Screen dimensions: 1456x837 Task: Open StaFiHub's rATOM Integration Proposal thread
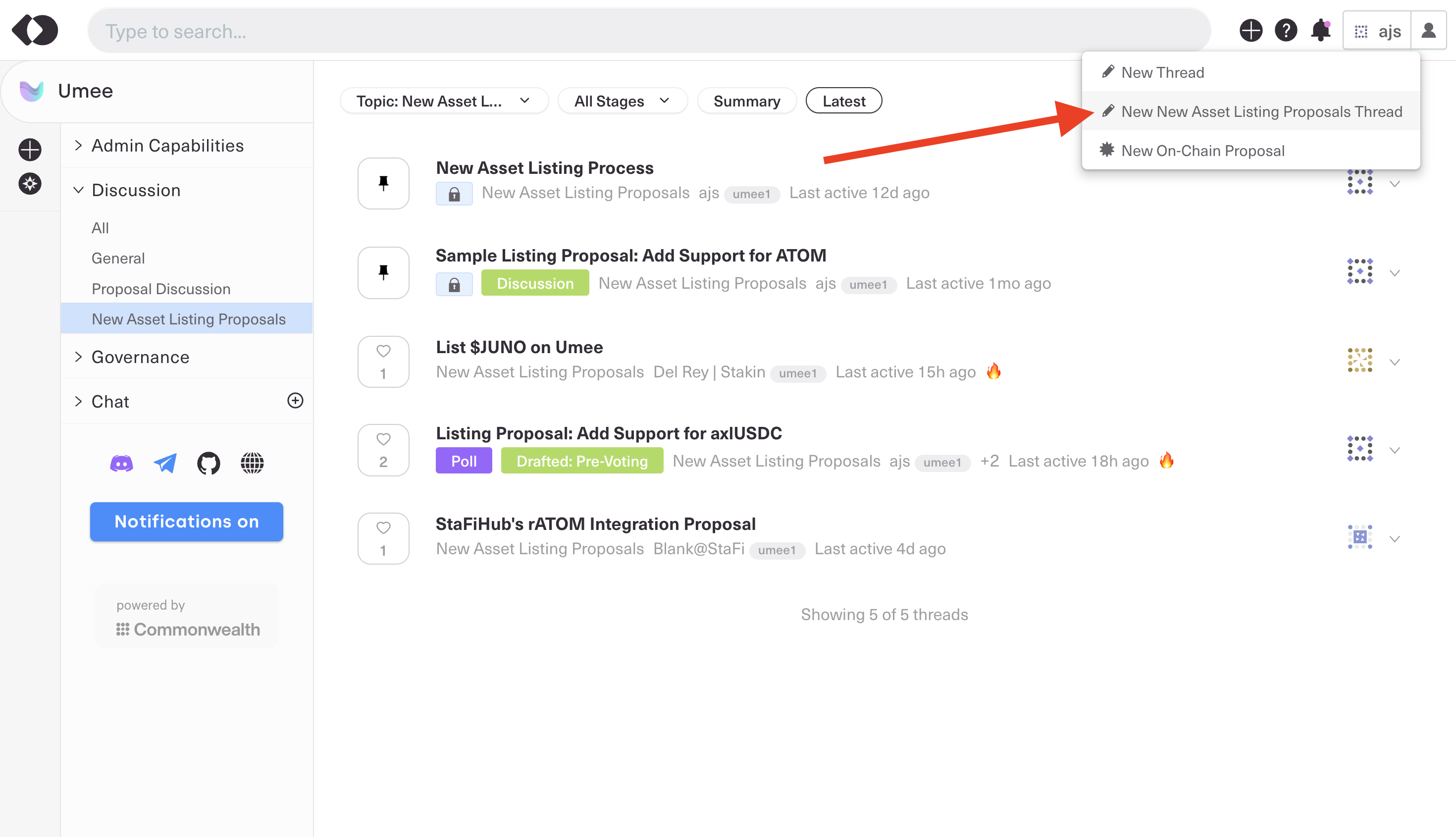click(595, 523)
